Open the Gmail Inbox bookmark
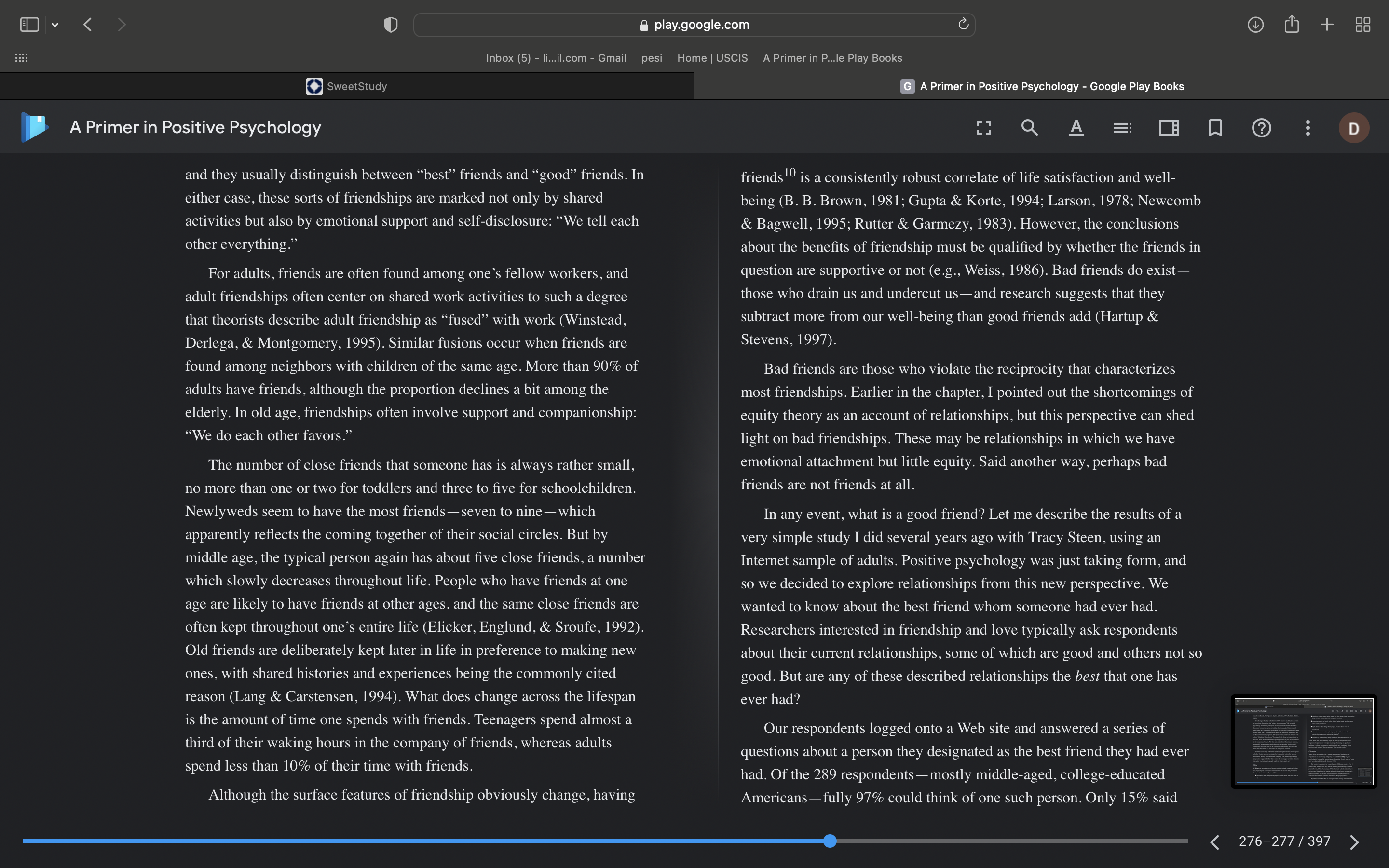This screenshot has height=868, width=1389. tap(556, 58)
